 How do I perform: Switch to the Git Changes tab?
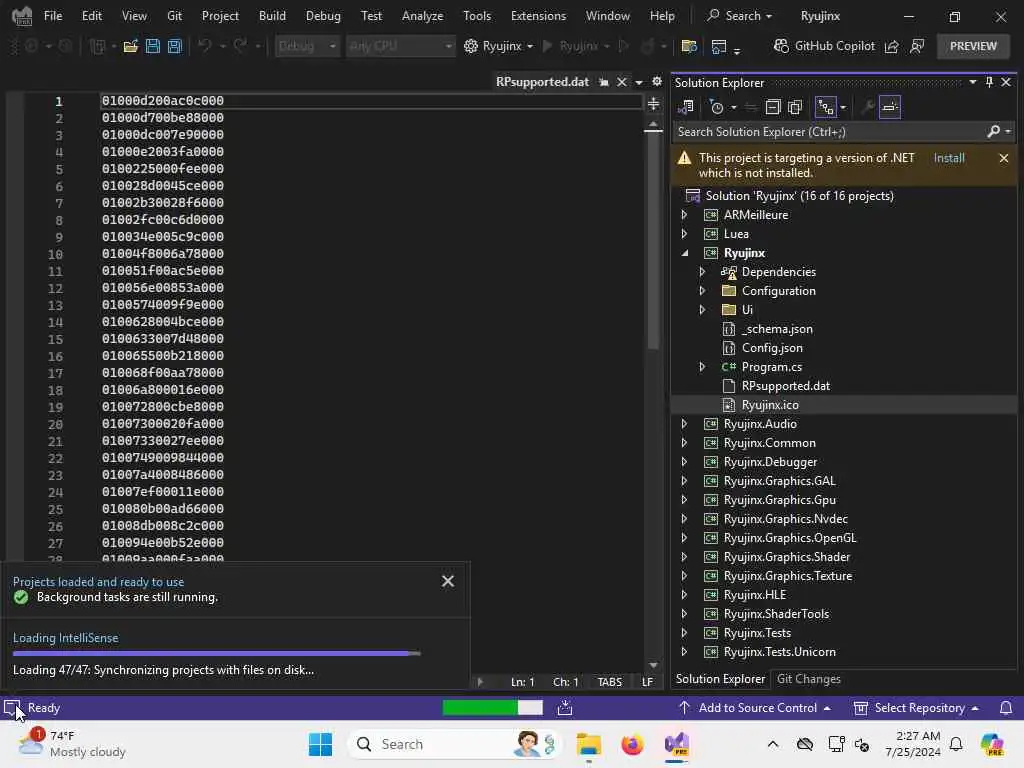[x=808, y=679]
